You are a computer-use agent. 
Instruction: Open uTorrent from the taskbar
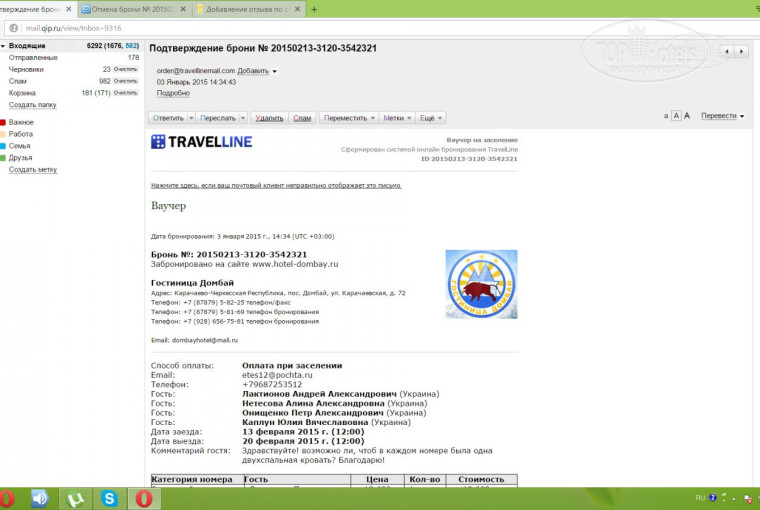click(x=75, y=497)
